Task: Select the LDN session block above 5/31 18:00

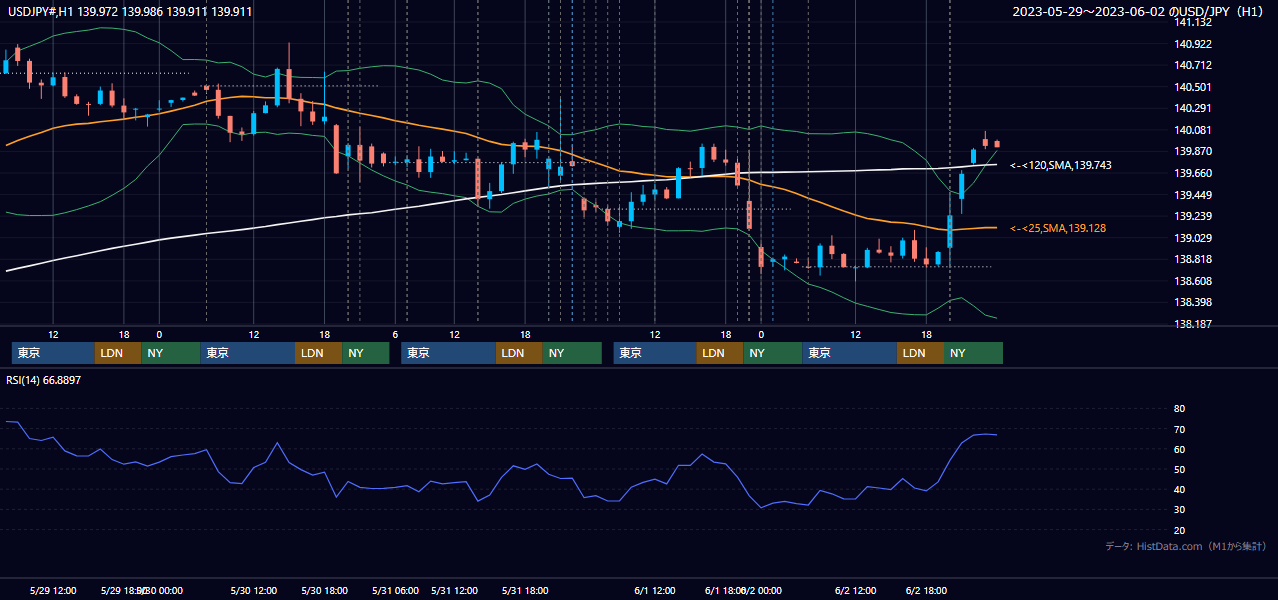Action: coord(518,353)
